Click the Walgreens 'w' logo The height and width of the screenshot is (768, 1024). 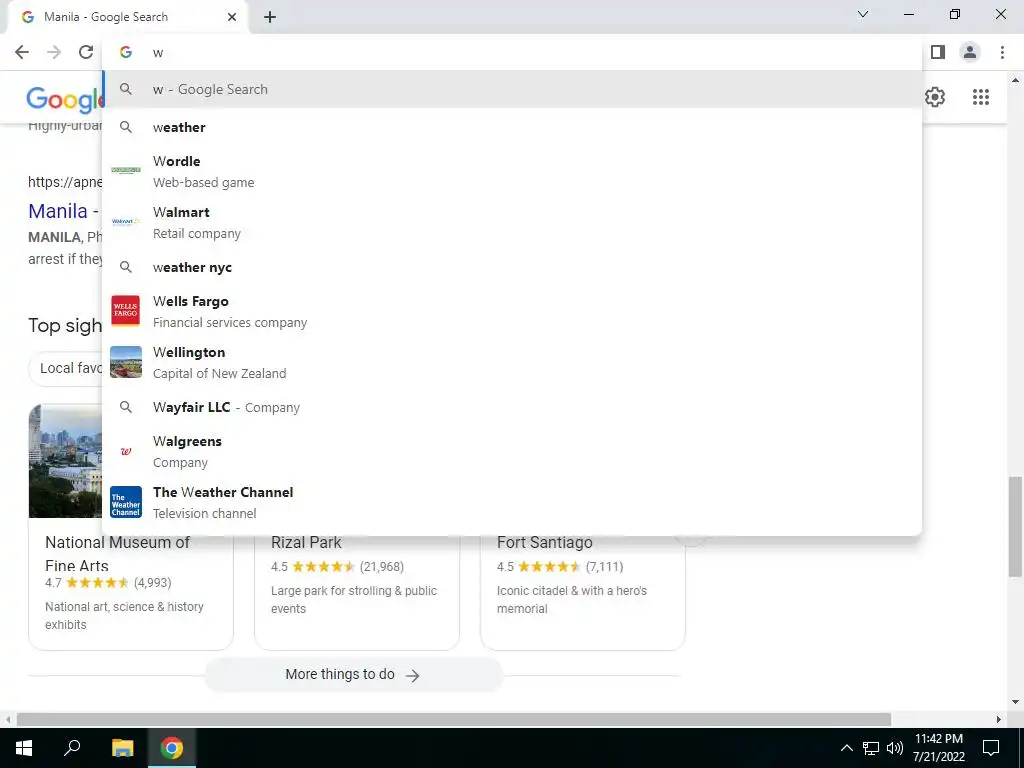tap(126, 451)
